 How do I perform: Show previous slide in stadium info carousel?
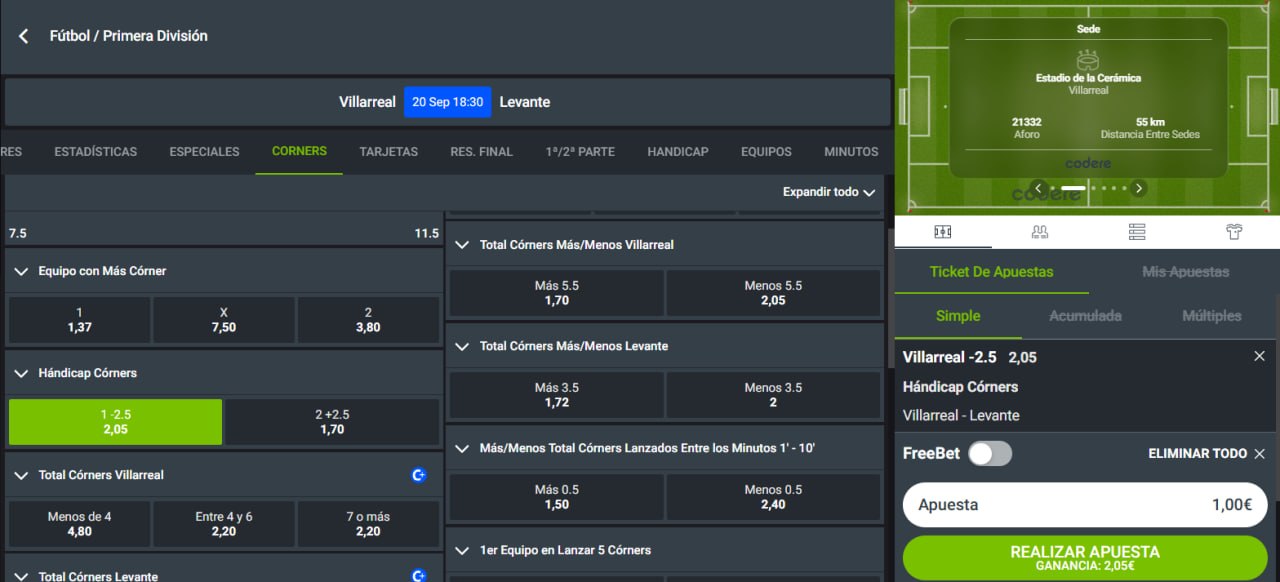(1039, 188)
